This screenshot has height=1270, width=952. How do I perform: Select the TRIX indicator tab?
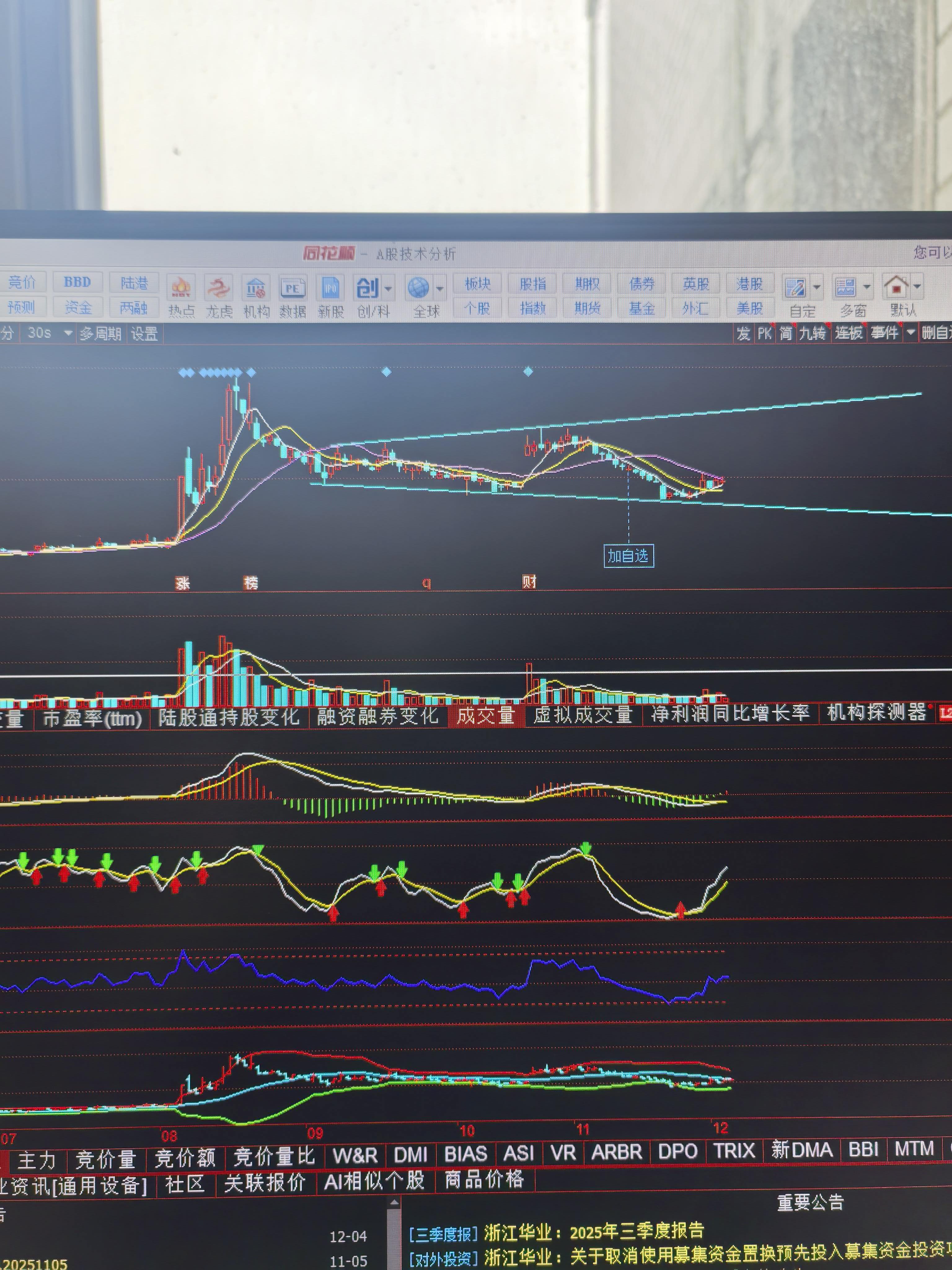point(734,1151)
